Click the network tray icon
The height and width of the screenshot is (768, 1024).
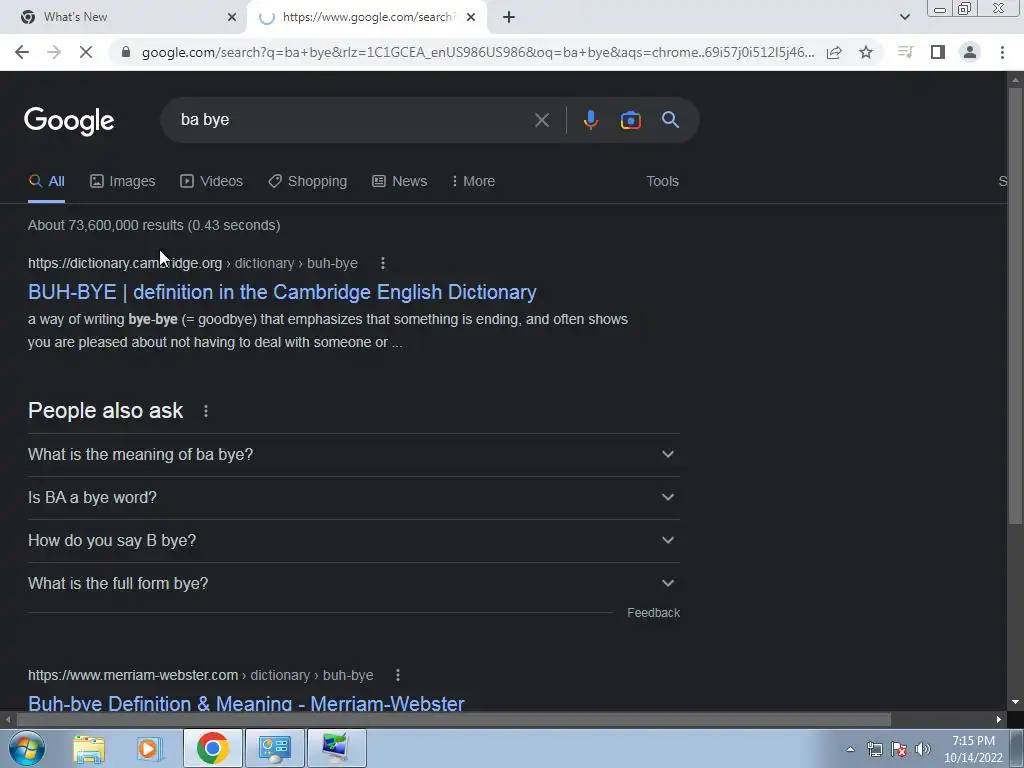(x=874, y=749)
